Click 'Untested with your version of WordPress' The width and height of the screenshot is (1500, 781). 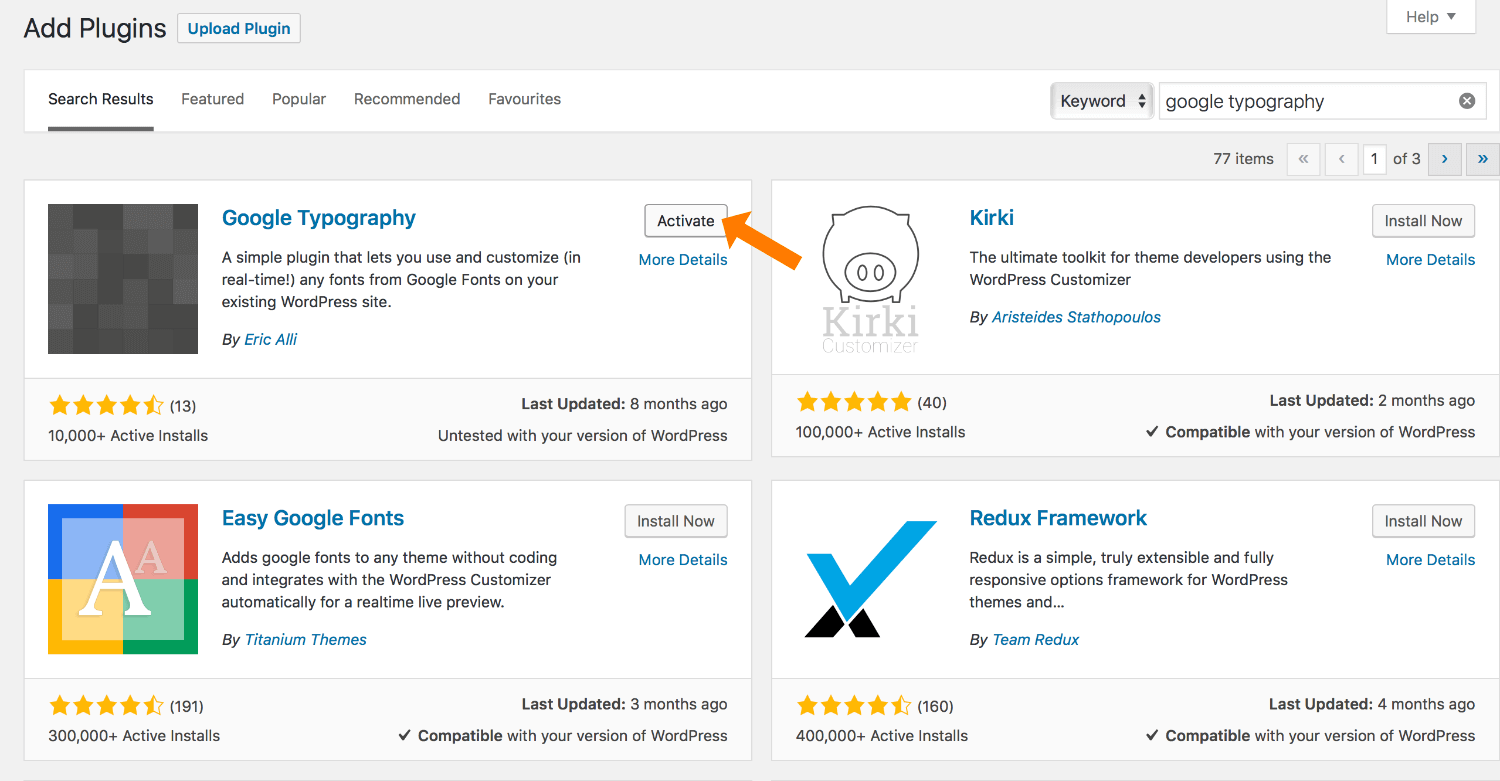[x=583, y=435]
